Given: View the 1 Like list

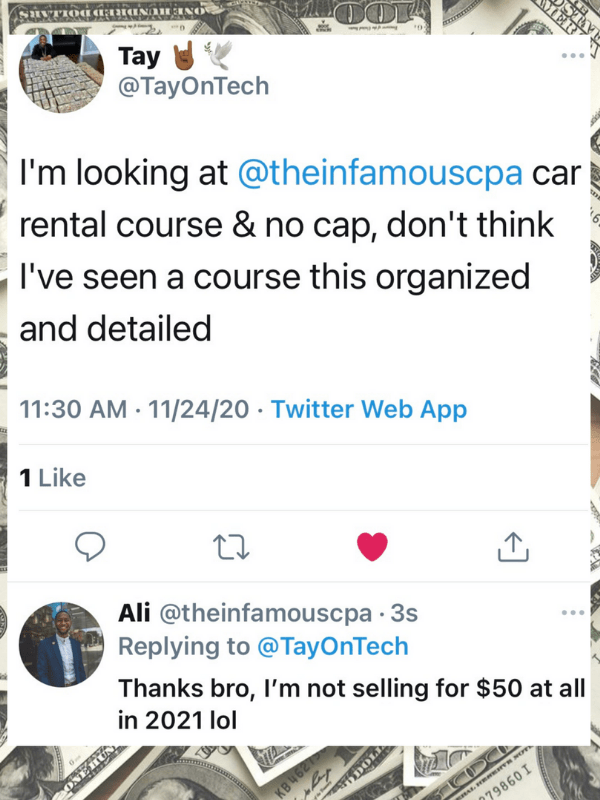Looking at the screenshot, I should pos(53,478).
